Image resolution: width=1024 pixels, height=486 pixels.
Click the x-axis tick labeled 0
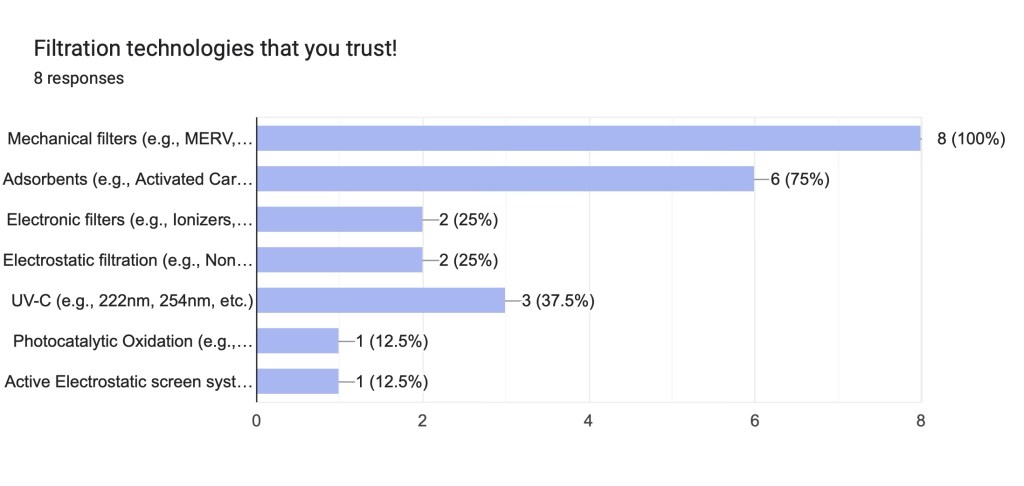pyautogui.click(x=257, y=421)
